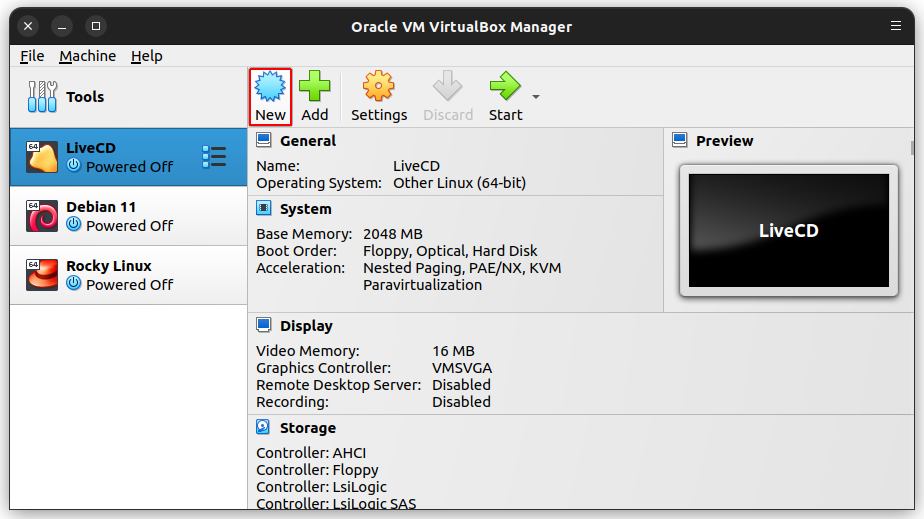Click the Storage section disk icon
This screenshot has height=519, width=924.
263,427
